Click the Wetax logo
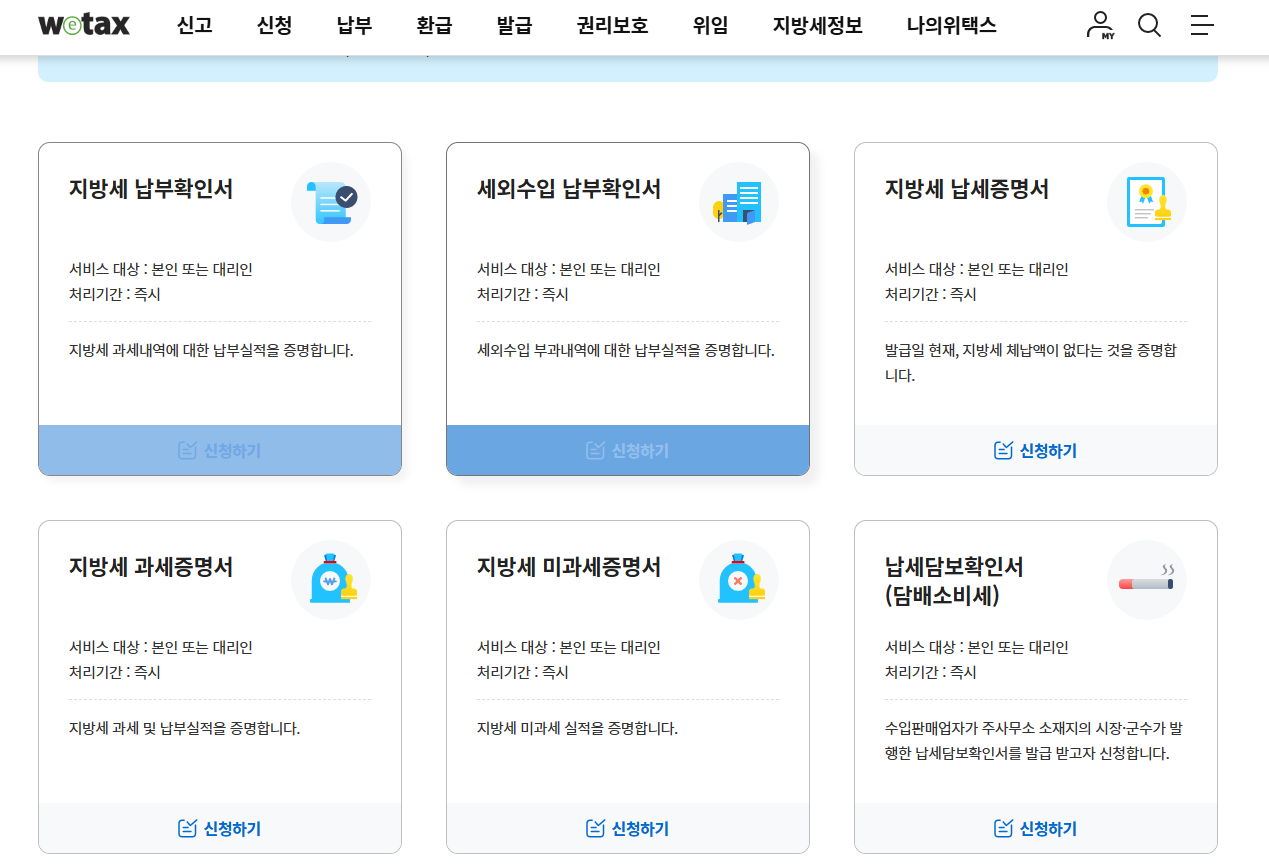Screen dimensions: 1269x866 (84, 25)
